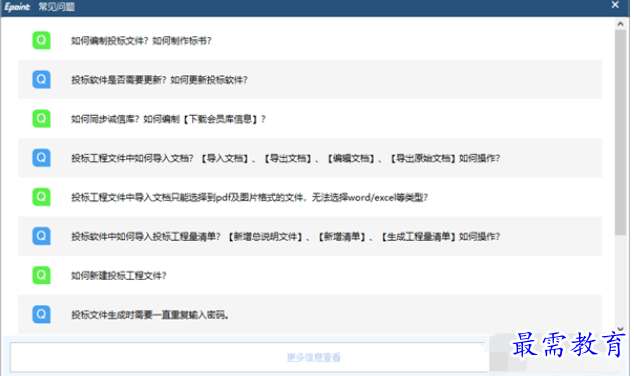Click Q icon beside 如何同步诚信库
This screenshot has width=634, height=376.
pyautogui.click(x=41, y=119)
